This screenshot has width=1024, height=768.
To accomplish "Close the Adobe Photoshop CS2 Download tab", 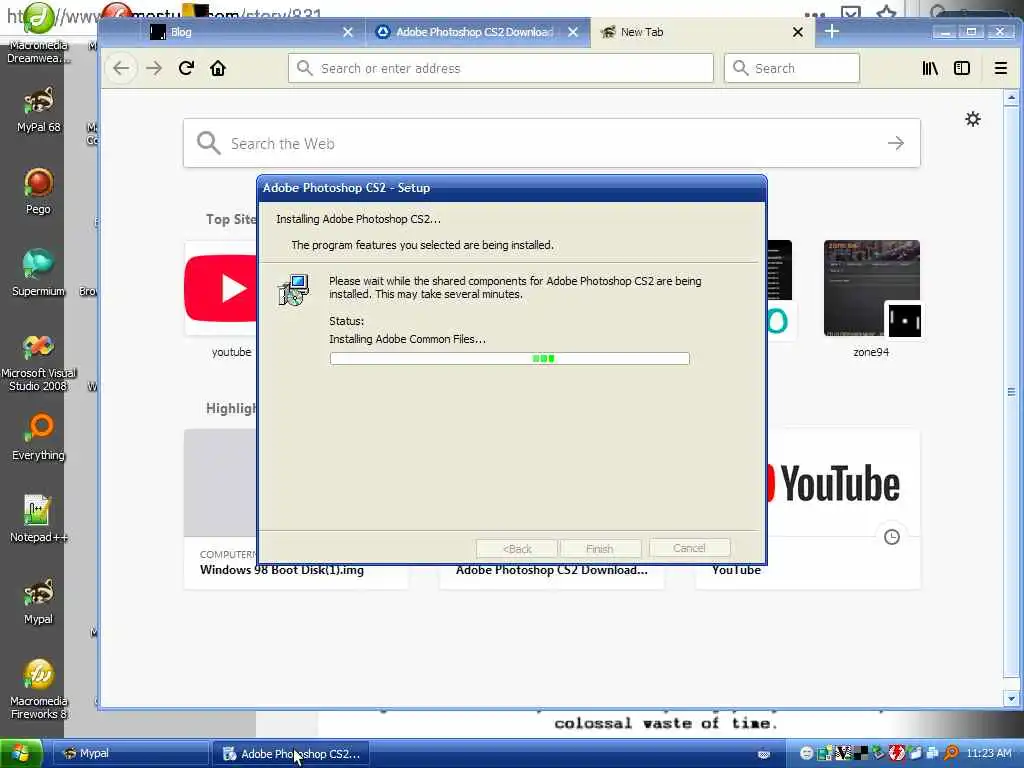I will 573,32.
